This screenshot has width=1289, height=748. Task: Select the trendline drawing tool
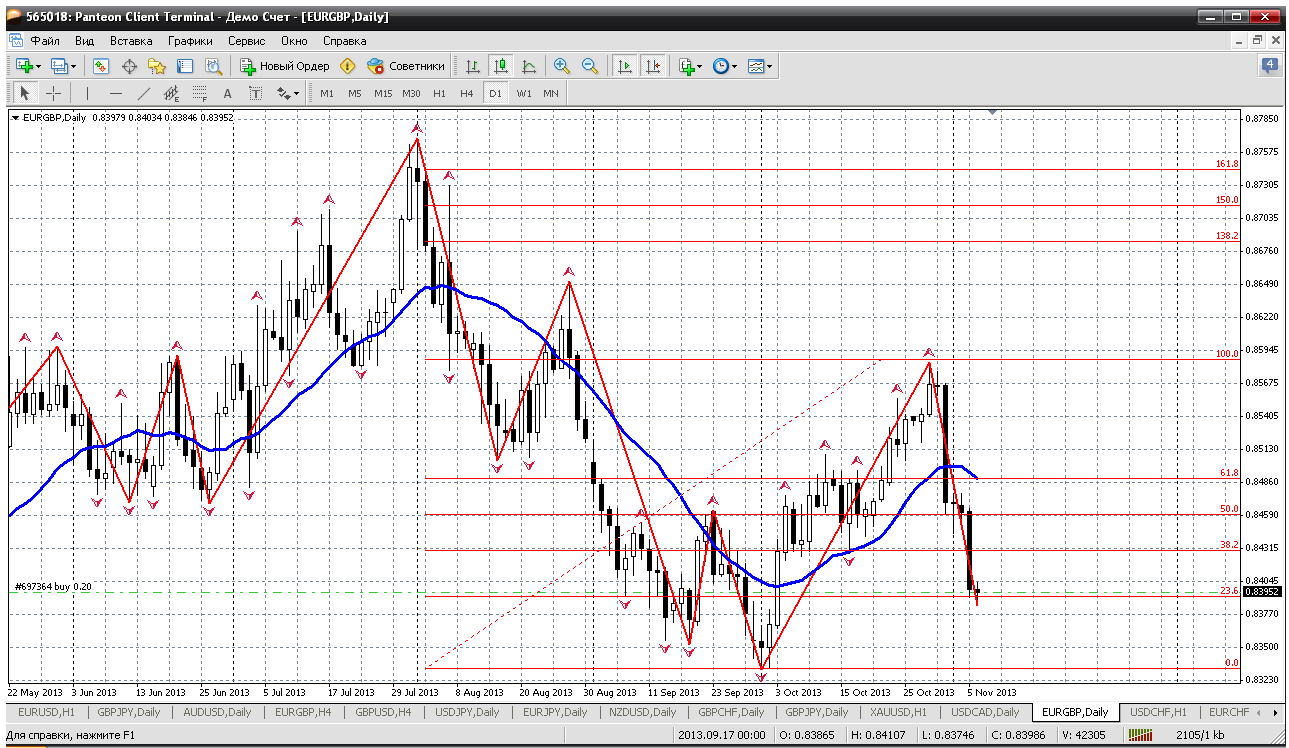(x=143, y=93)
